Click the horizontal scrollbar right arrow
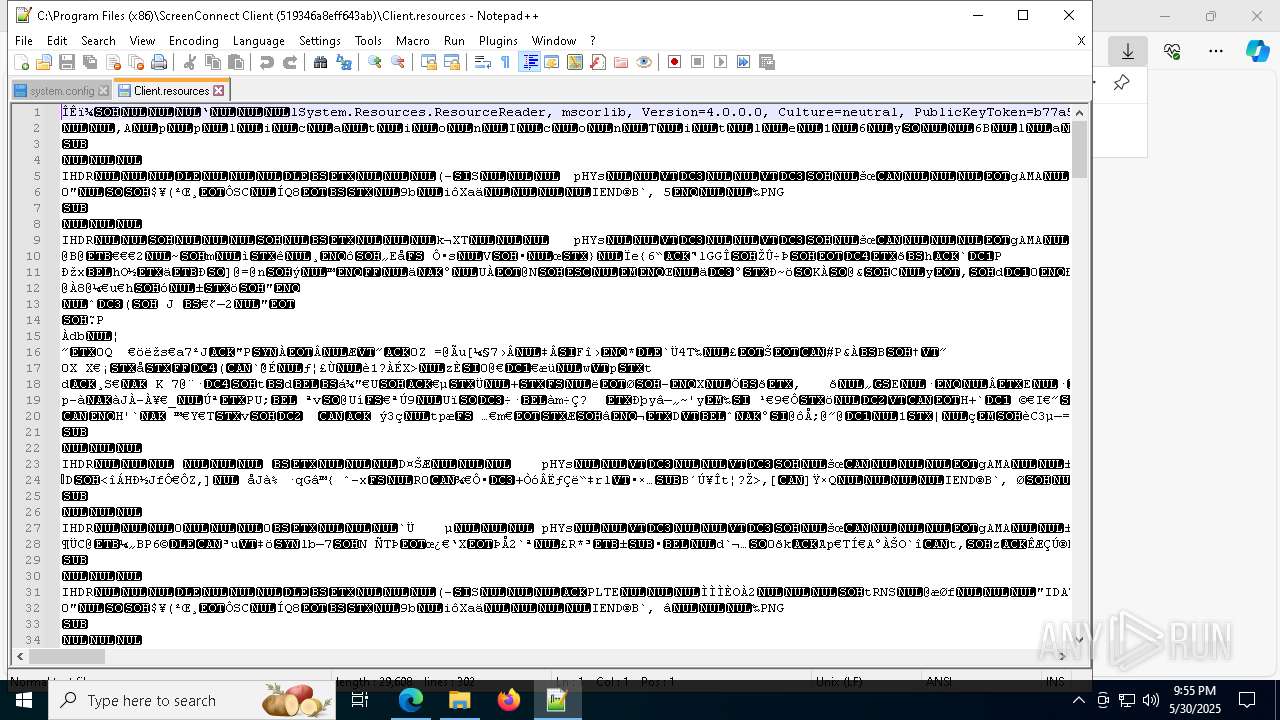This screenshot has height=720, width=1280. (x=1062, y=656)
